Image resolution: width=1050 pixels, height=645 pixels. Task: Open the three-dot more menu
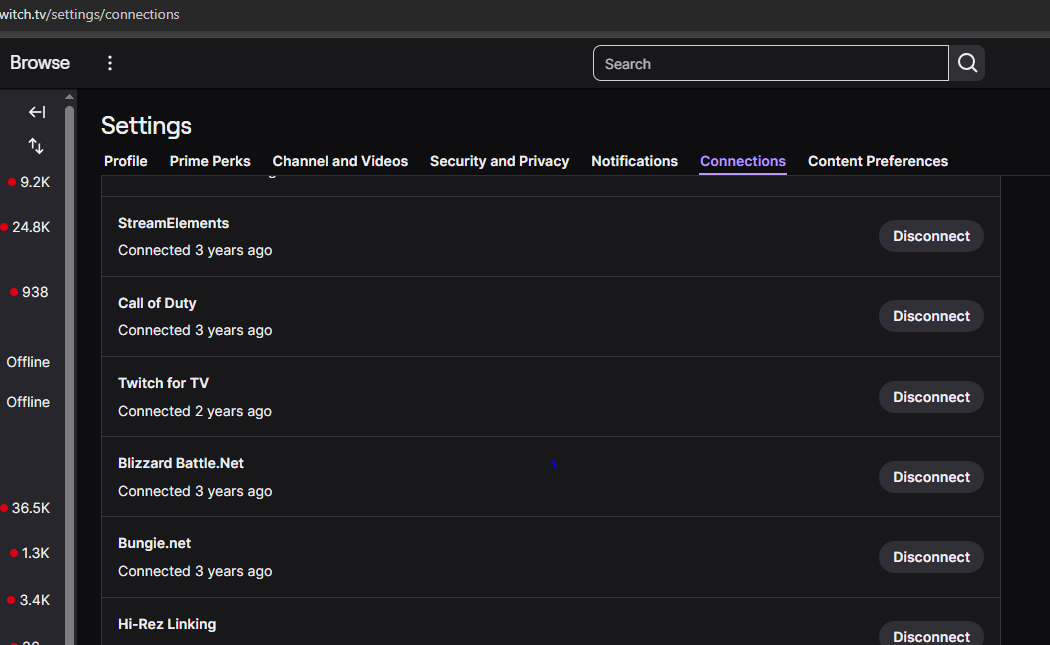110,63
